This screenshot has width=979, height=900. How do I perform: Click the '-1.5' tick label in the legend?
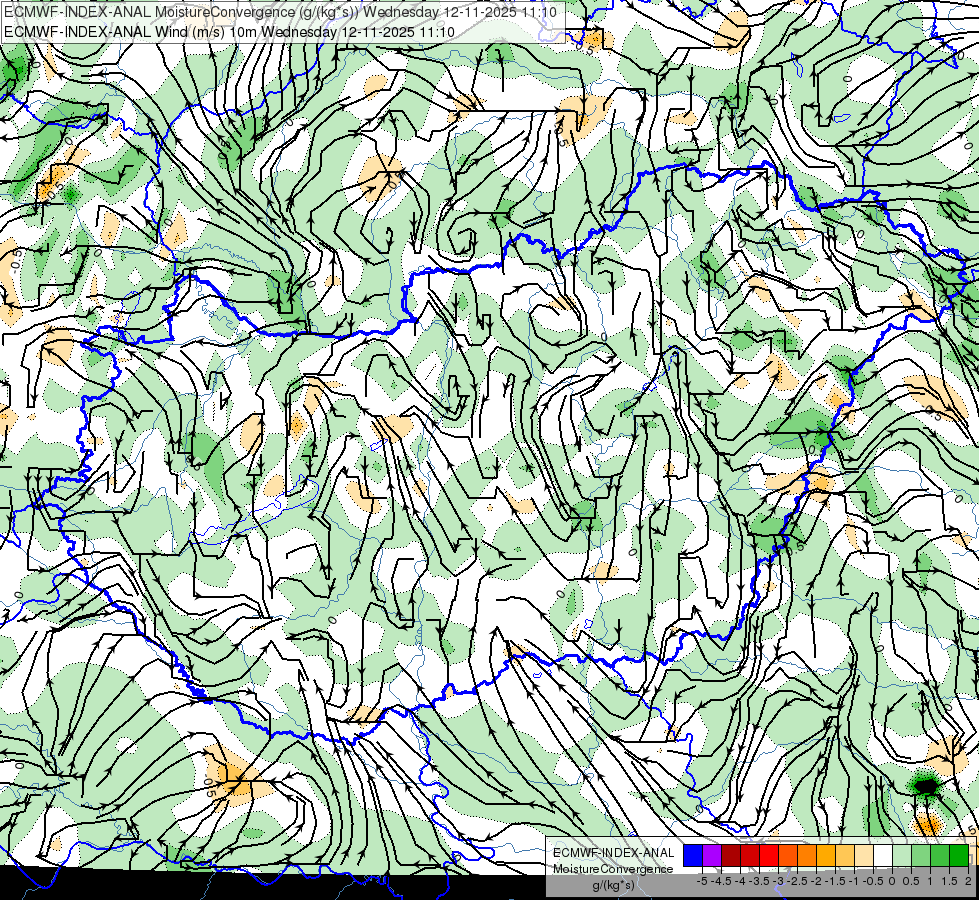[x=835, y=881]
